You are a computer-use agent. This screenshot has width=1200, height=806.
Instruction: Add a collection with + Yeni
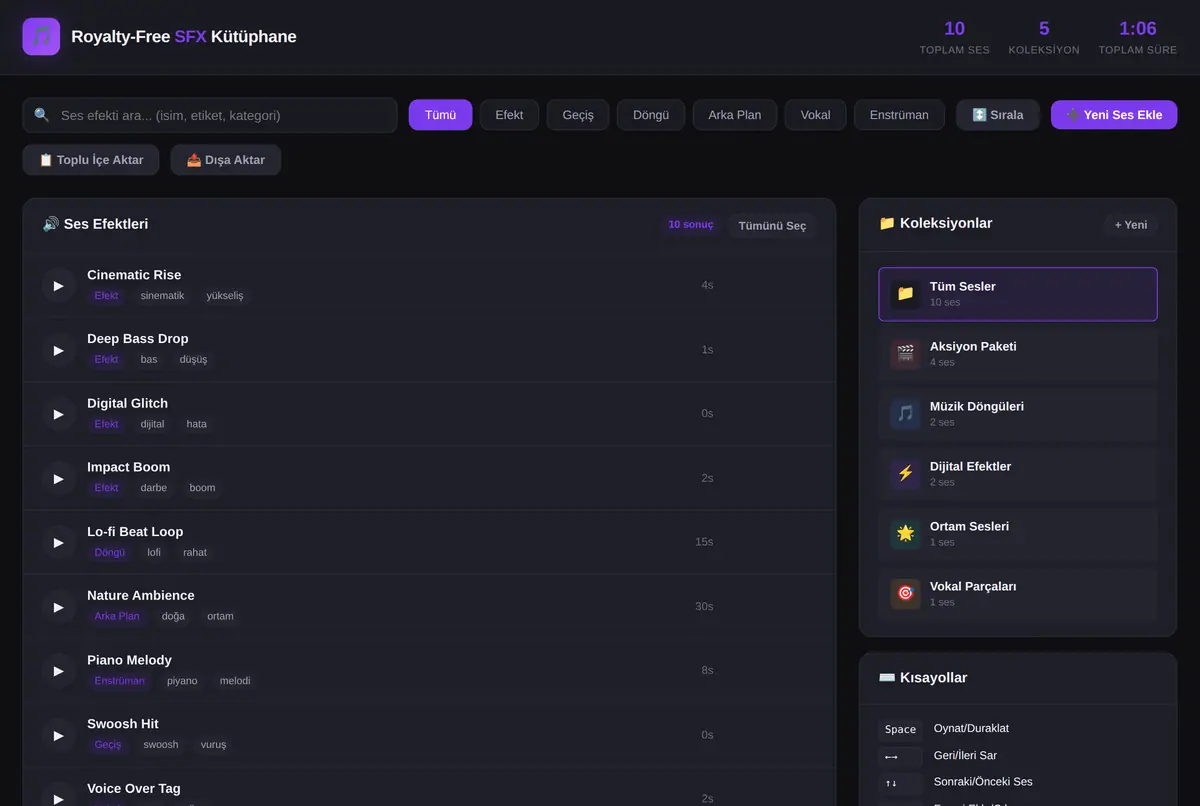point(1131,225)
